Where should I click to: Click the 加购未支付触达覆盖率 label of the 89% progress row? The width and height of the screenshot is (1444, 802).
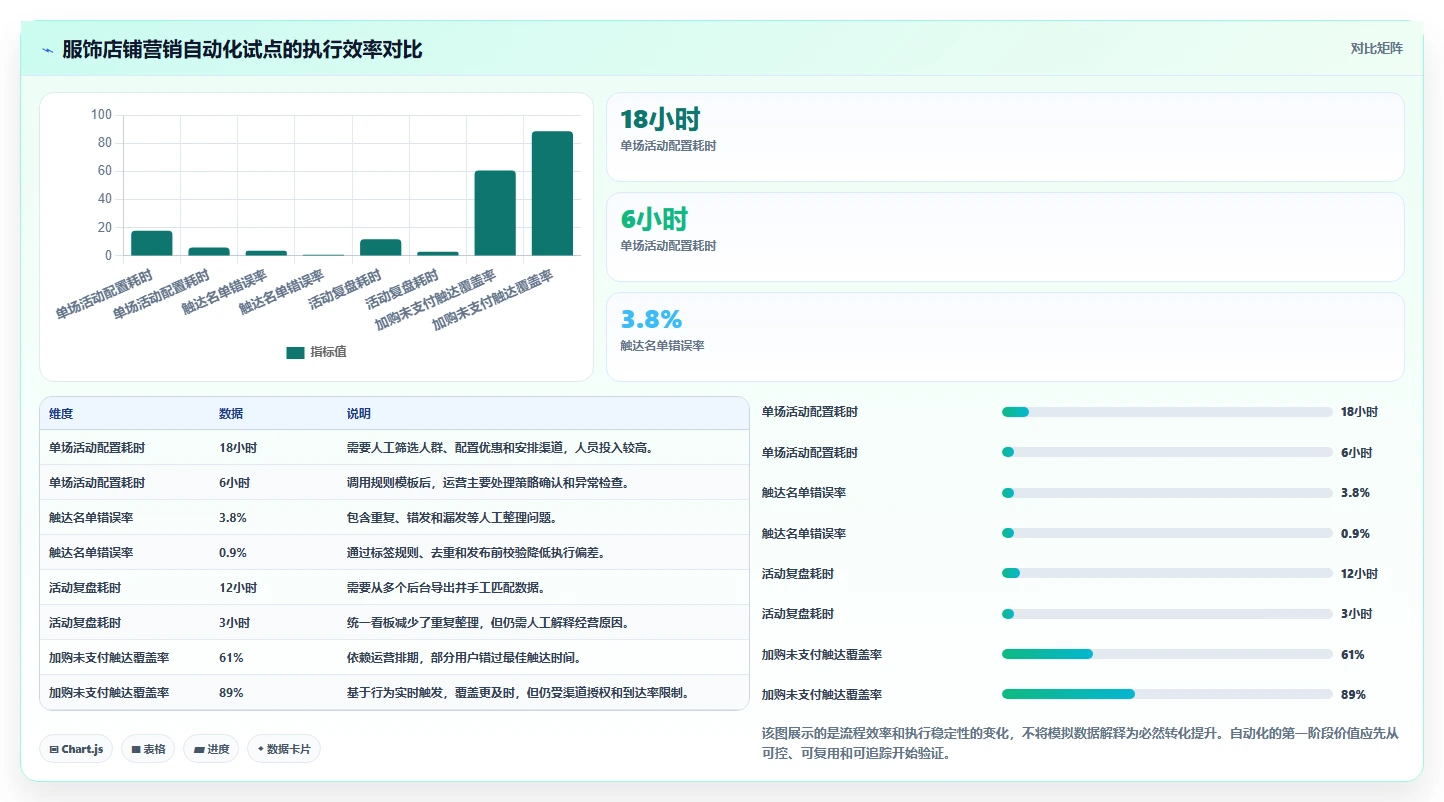point(822,695)
